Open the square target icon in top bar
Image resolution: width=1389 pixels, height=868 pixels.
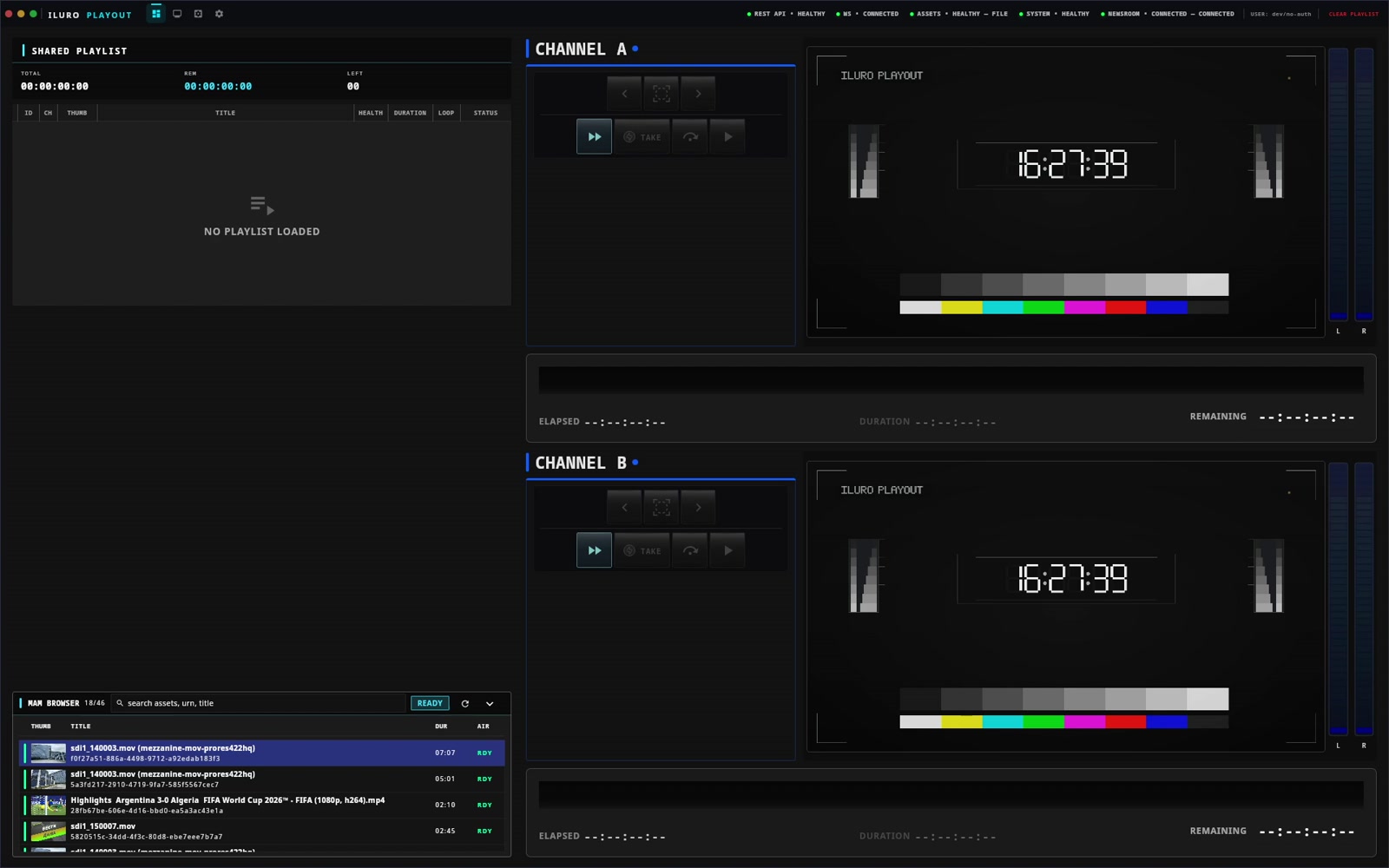198,14
